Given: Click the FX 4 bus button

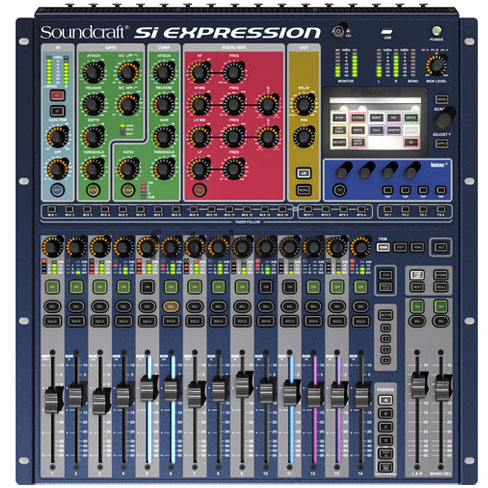Looking at the screenshot, I should (x=441, y=209).
